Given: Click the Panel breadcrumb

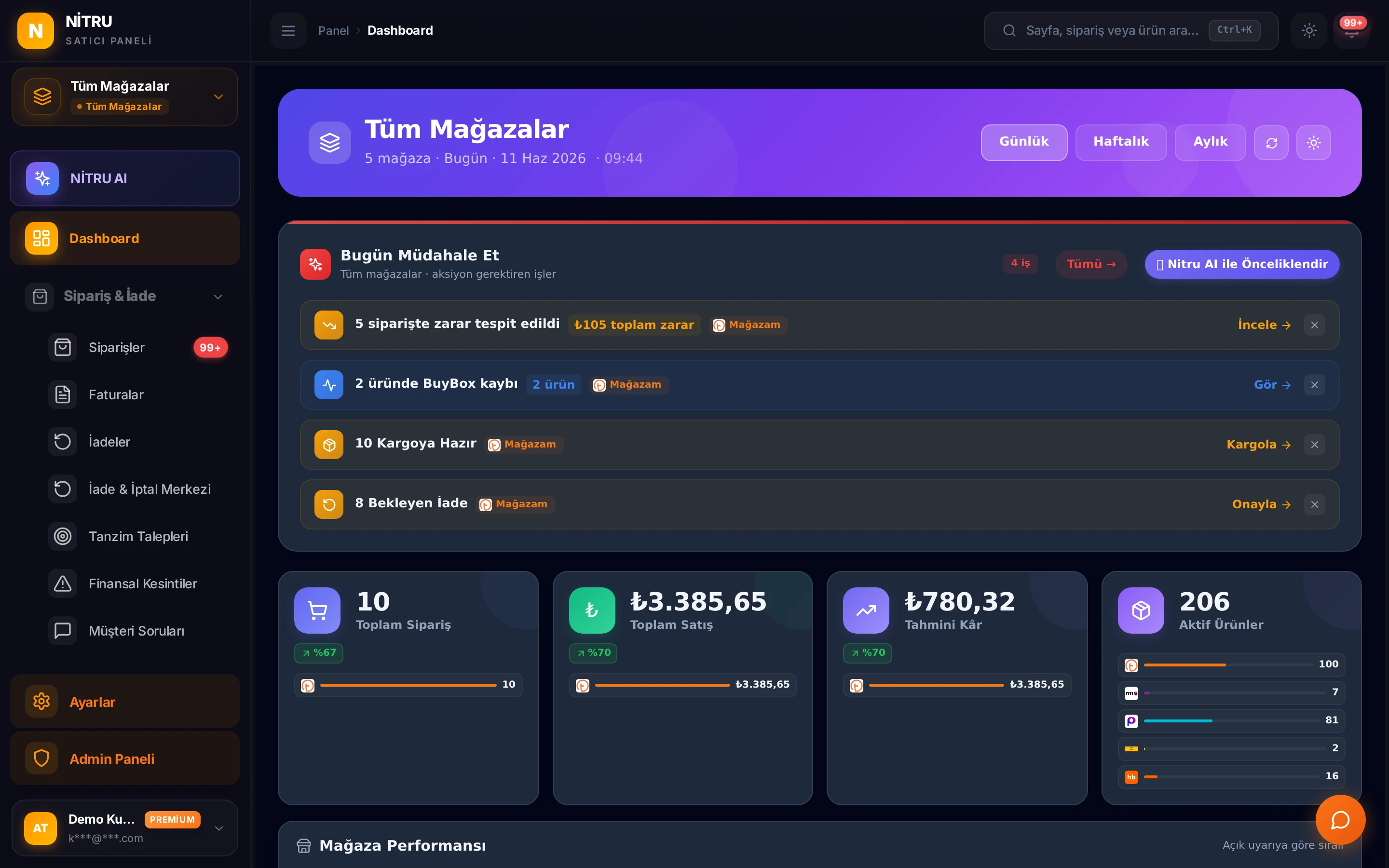Looking at the screenshot, I should [x=333, y=30].
